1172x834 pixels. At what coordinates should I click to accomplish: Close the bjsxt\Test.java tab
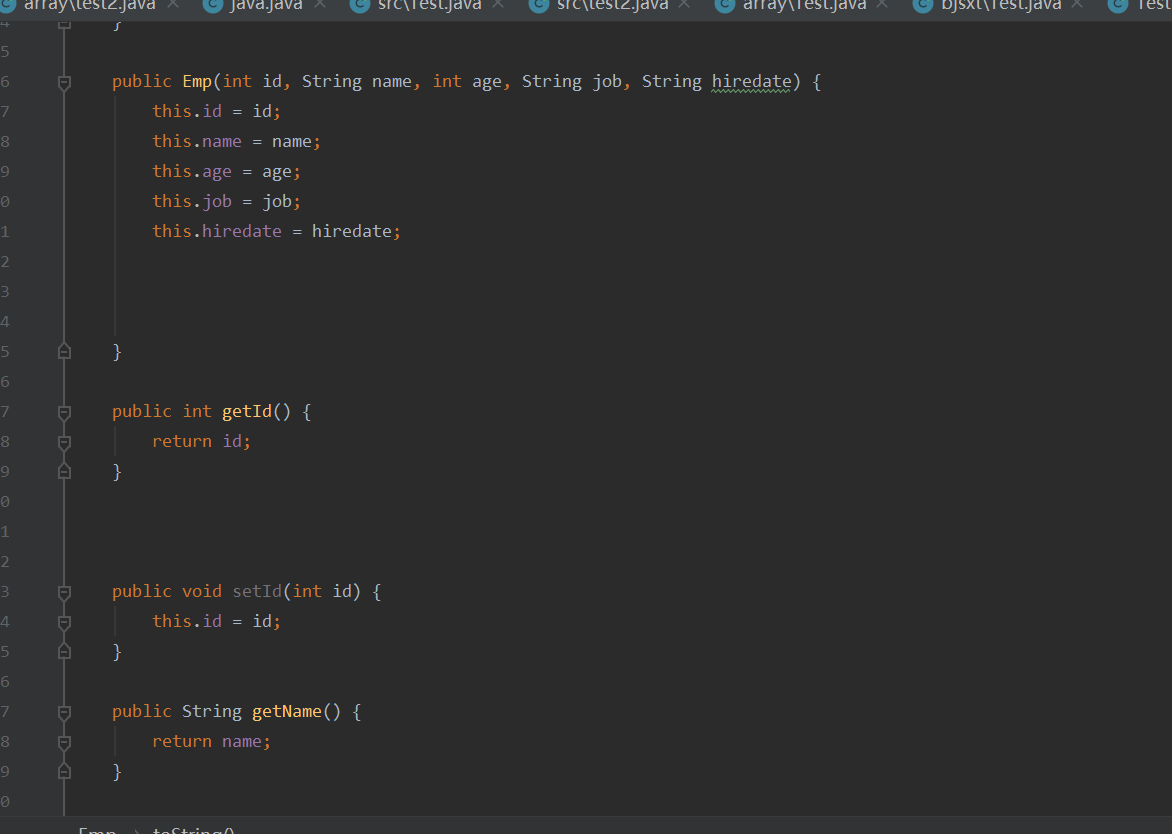point(1077,4)
